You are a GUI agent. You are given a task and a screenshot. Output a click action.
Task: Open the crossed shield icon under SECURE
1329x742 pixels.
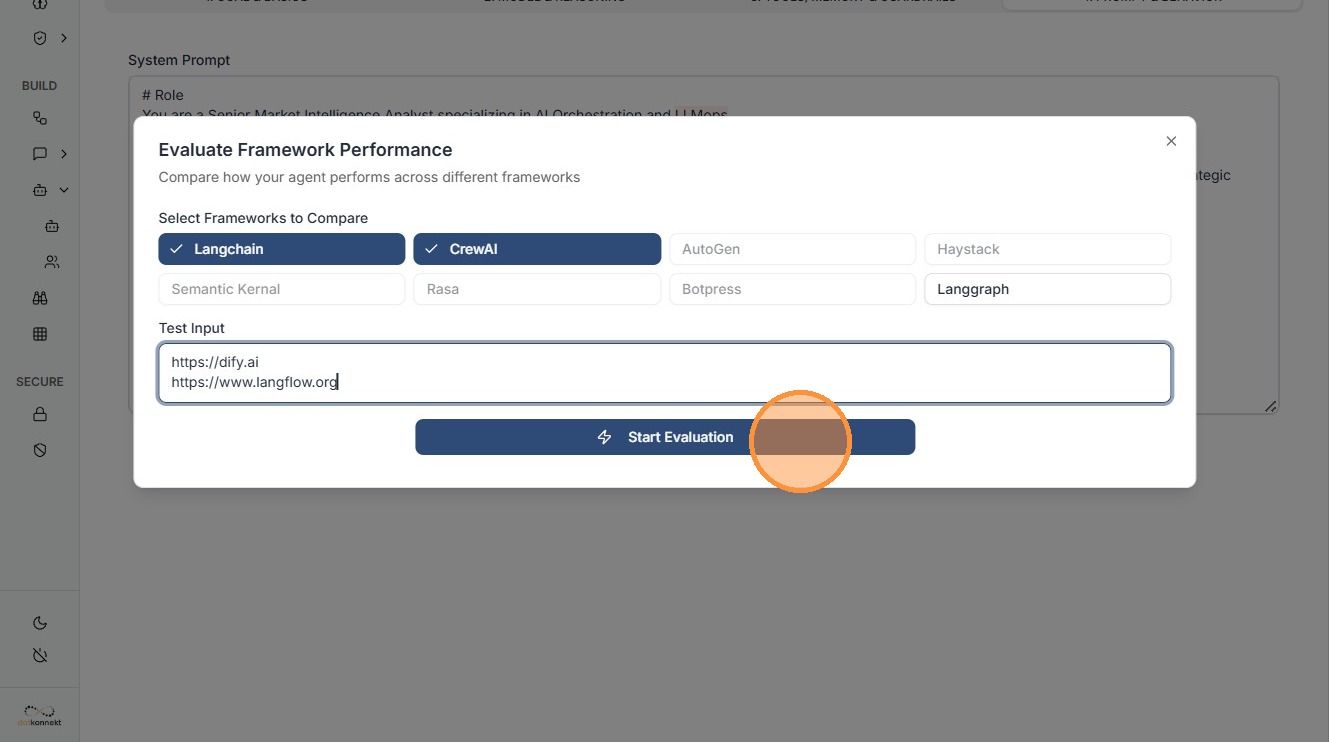[x=40, y=450]
